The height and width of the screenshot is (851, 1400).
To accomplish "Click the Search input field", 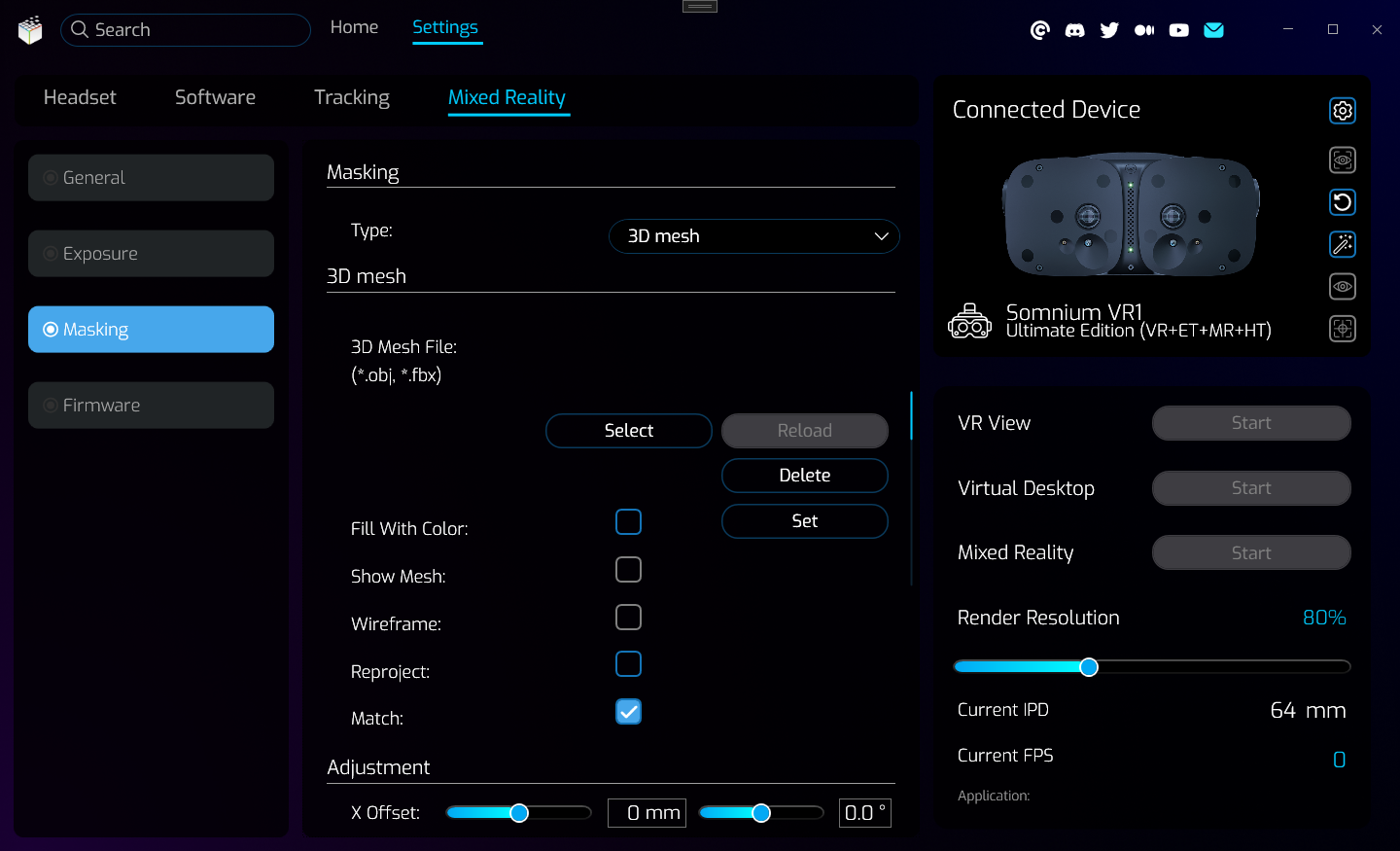I will pos(186,30).
